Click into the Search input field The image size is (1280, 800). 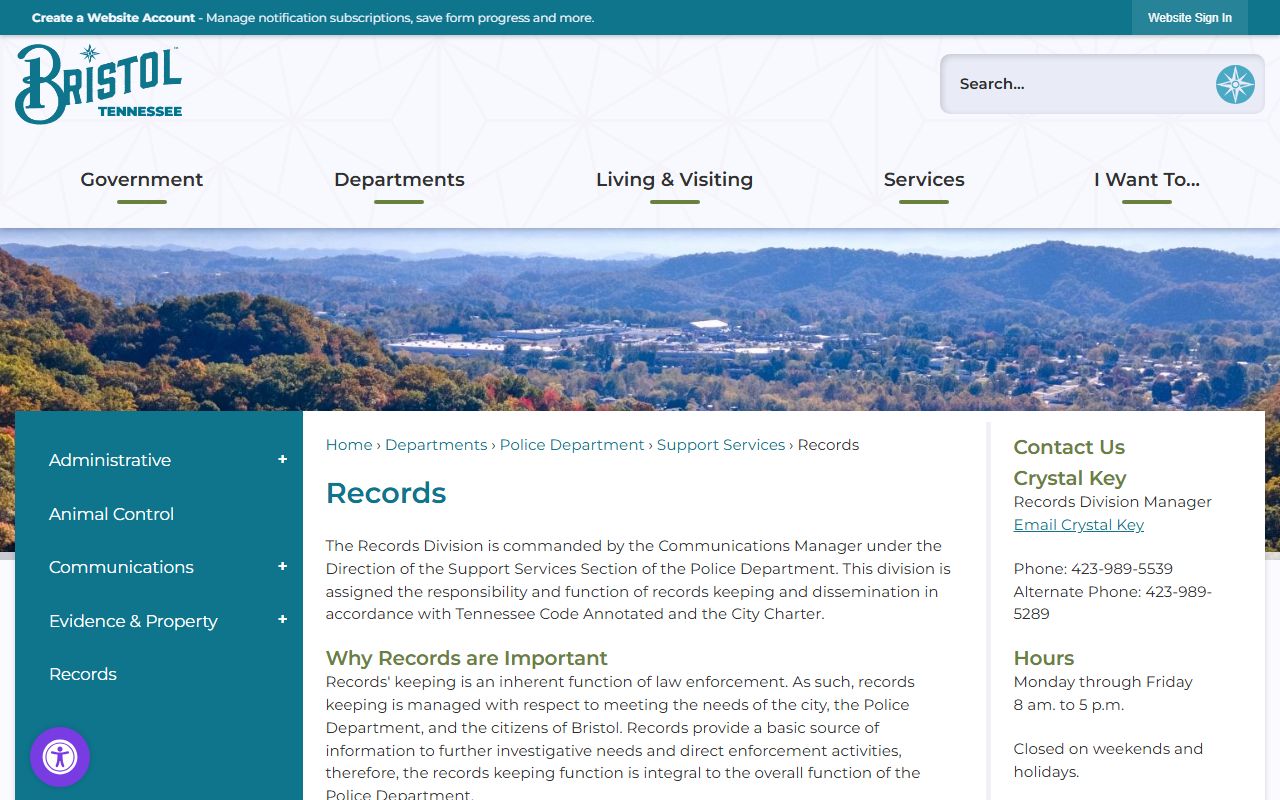[1075, 84]
